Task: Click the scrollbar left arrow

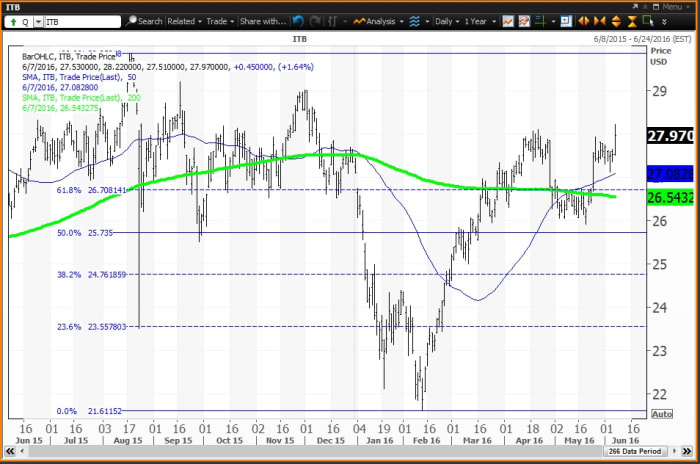Action: [x=22, y=451]
